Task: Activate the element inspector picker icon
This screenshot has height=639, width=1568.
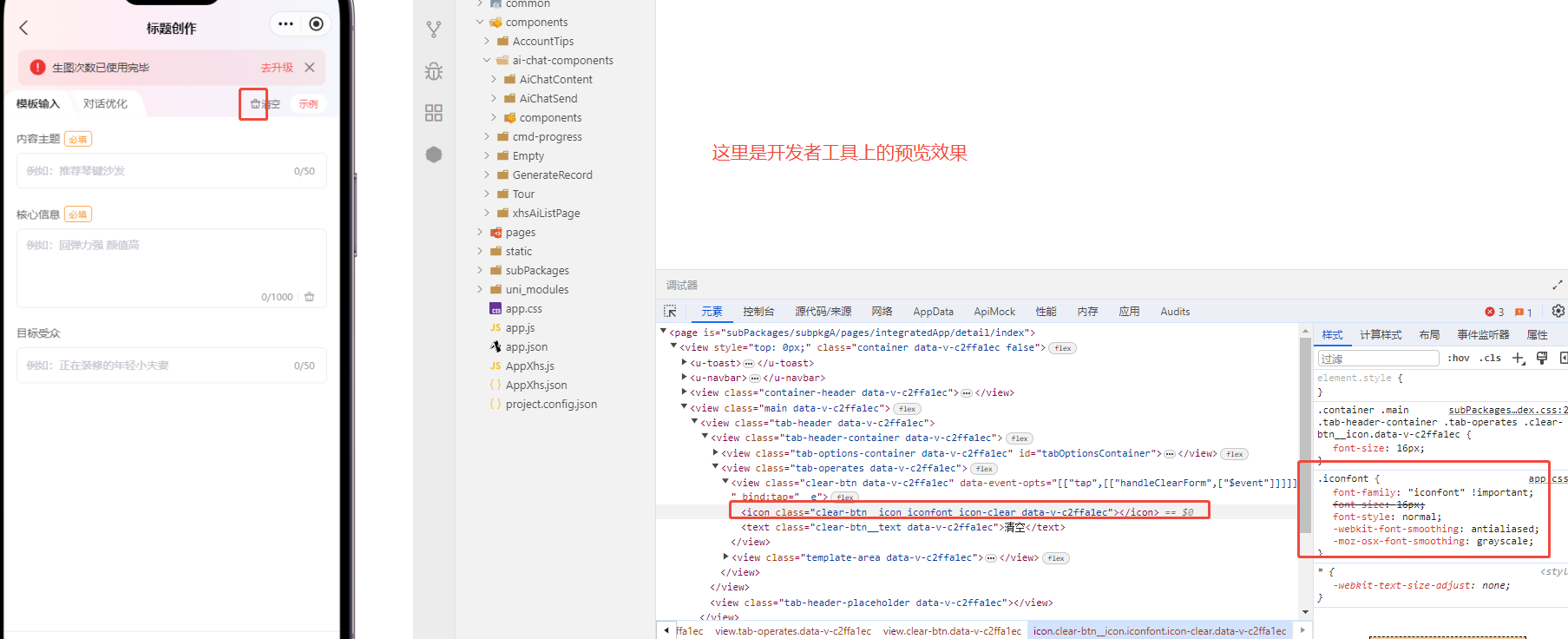Action: pos(670,312)
